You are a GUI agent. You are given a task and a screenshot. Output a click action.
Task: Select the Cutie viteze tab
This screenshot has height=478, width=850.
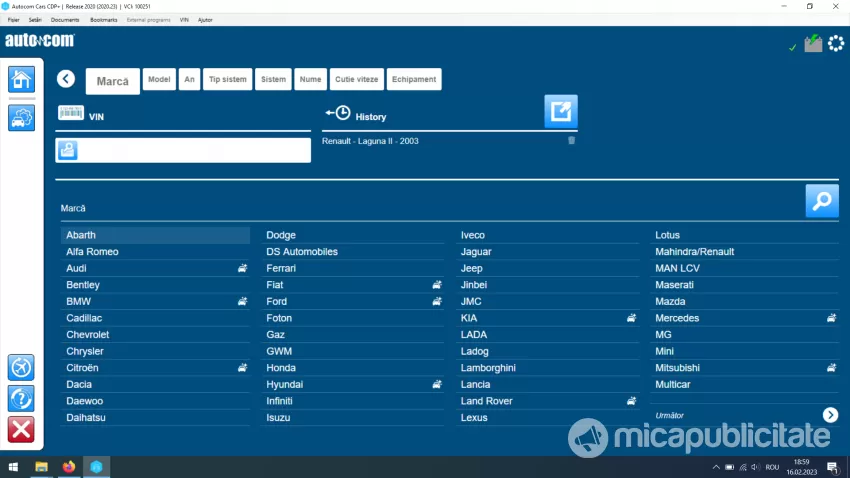(357, 79)
